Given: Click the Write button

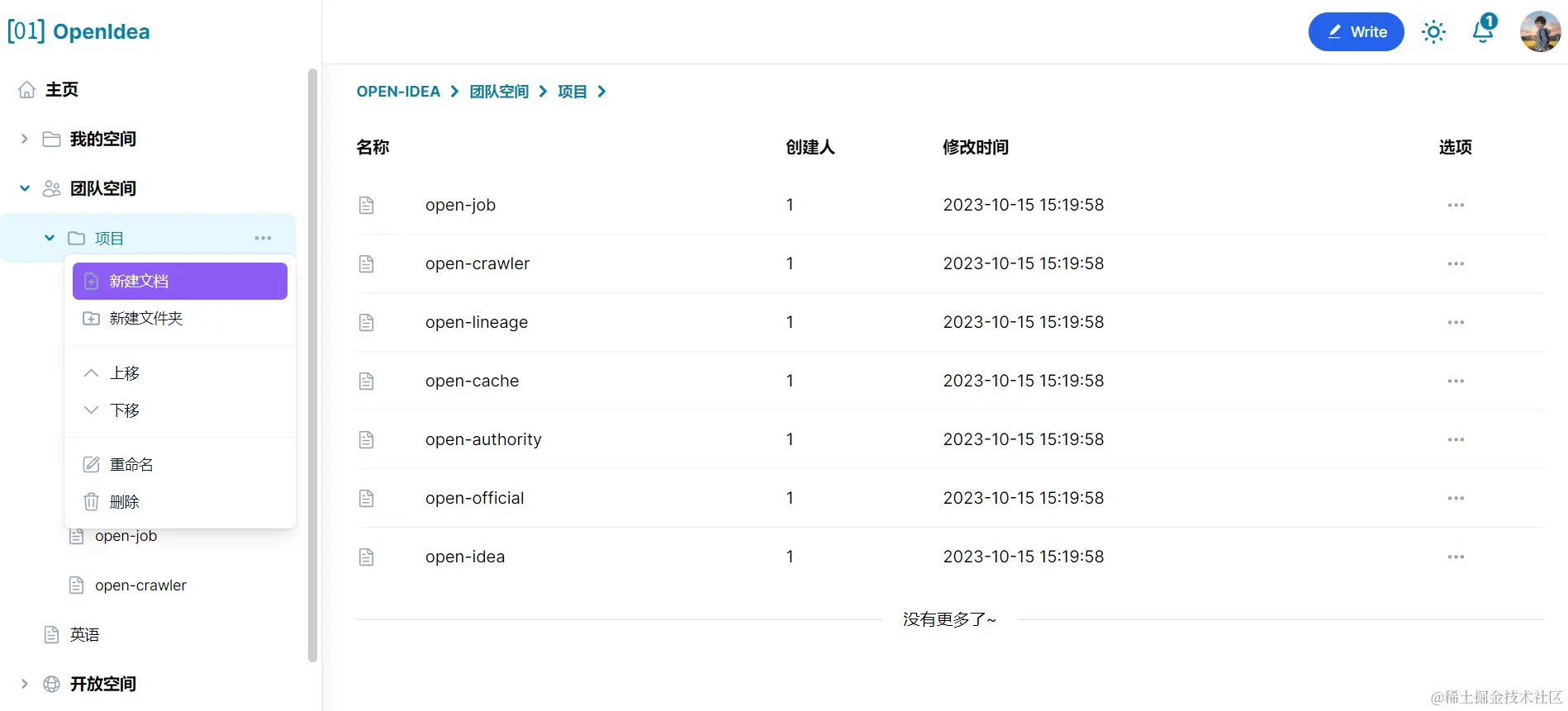Looking at the screenshot, I should coord(1356,32).
